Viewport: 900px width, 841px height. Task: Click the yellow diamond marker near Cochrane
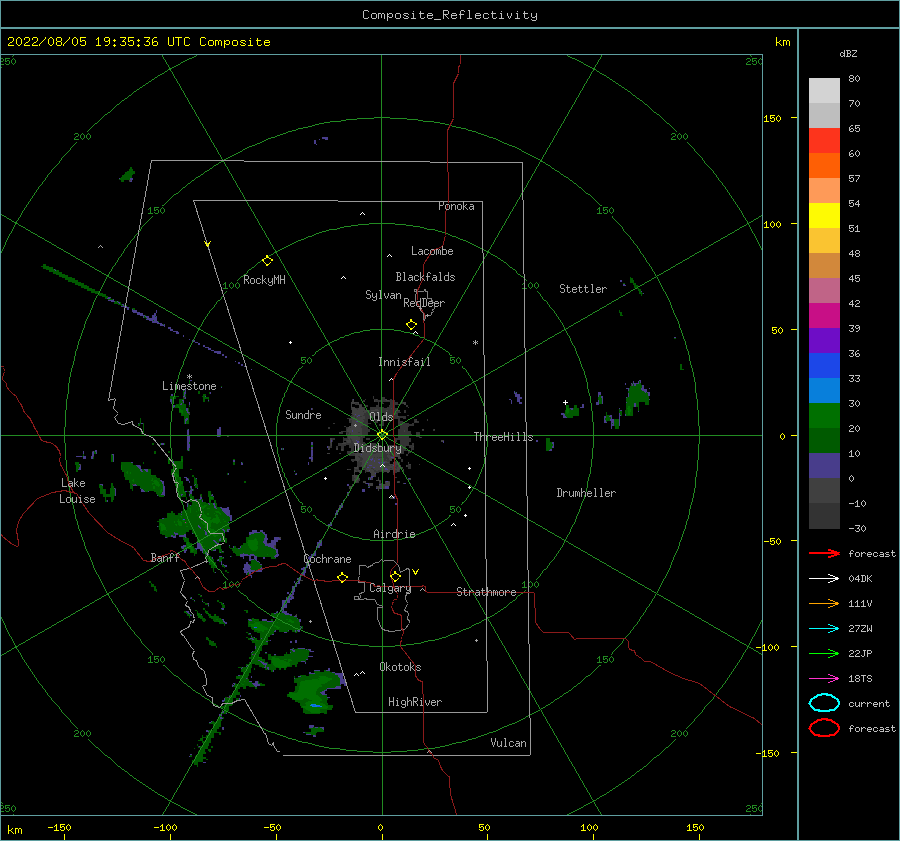343,577
